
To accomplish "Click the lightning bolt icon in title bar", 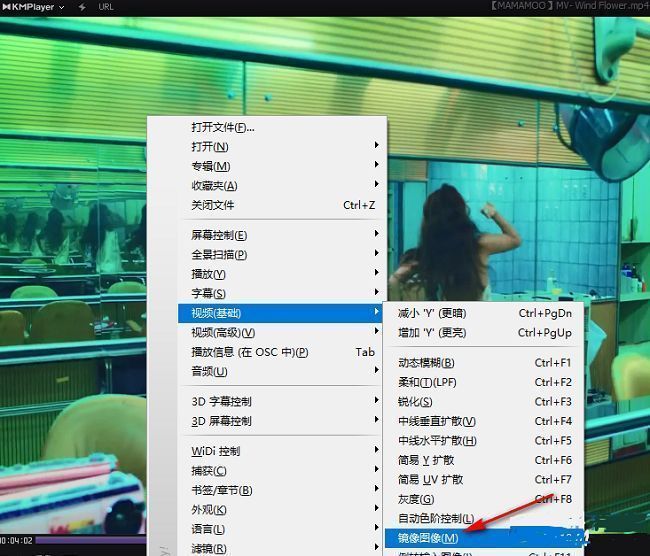I will pos(82,7).
